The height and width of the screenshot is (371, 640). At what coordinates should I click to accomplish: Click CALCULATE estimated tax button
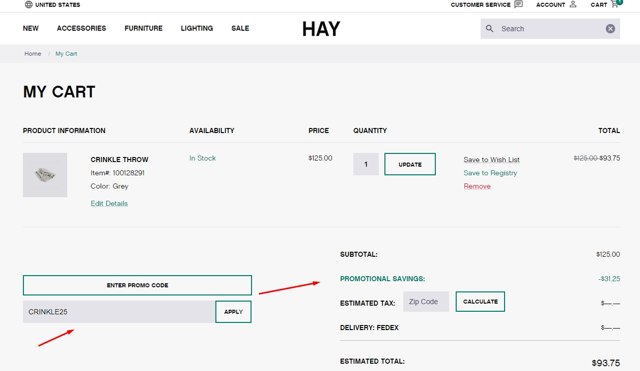[480, 302]
